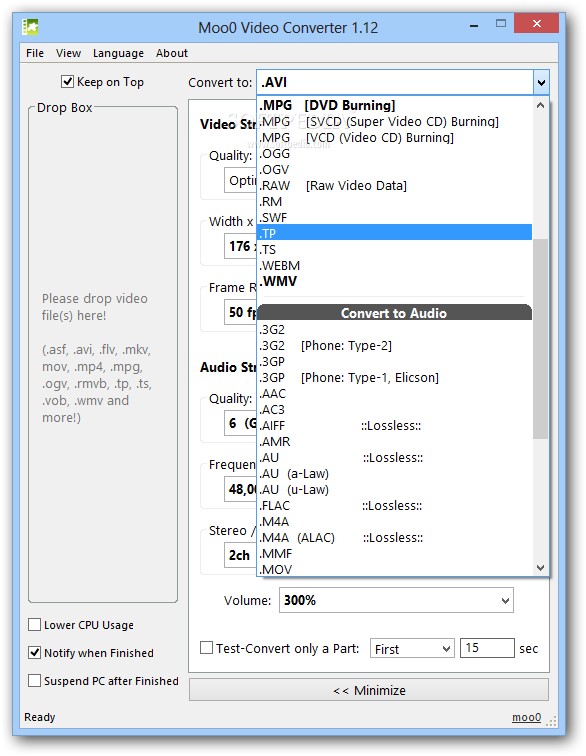Click scroll down arrow of format list

pos(541,567)
